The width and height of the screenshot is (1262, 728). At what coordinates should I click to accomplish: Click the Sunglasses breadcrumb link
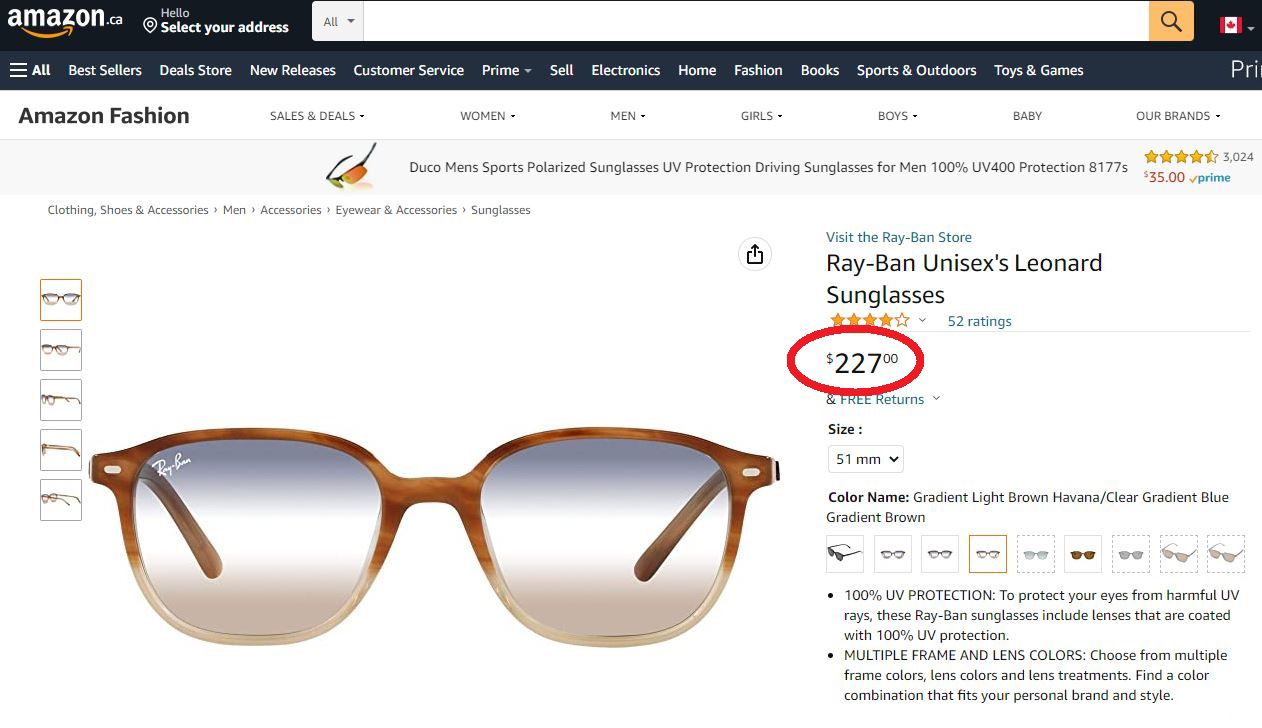[500, 210]
